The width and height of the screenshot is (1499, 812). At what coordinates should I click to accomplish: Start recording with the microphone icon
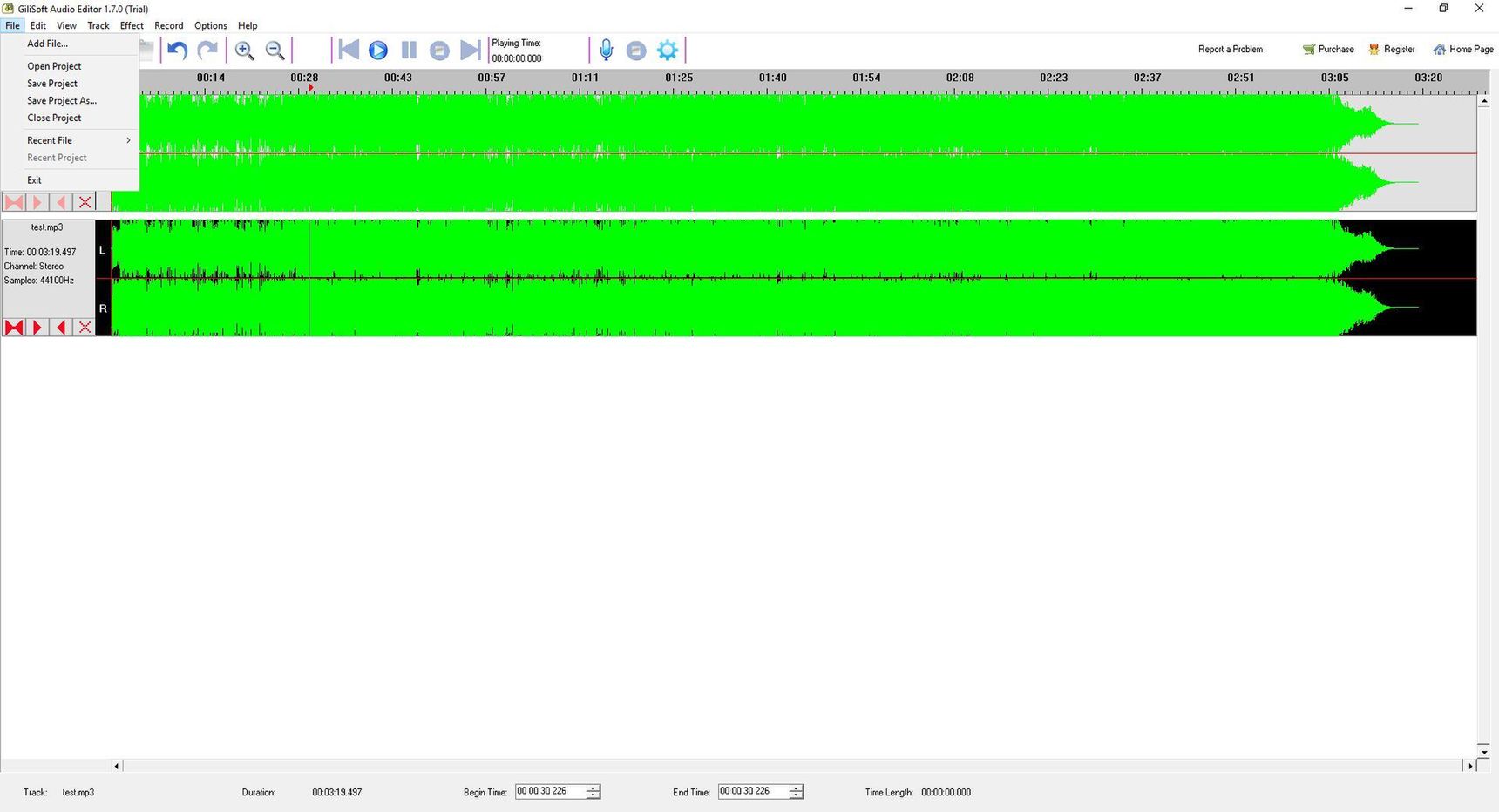click(607, 51)
